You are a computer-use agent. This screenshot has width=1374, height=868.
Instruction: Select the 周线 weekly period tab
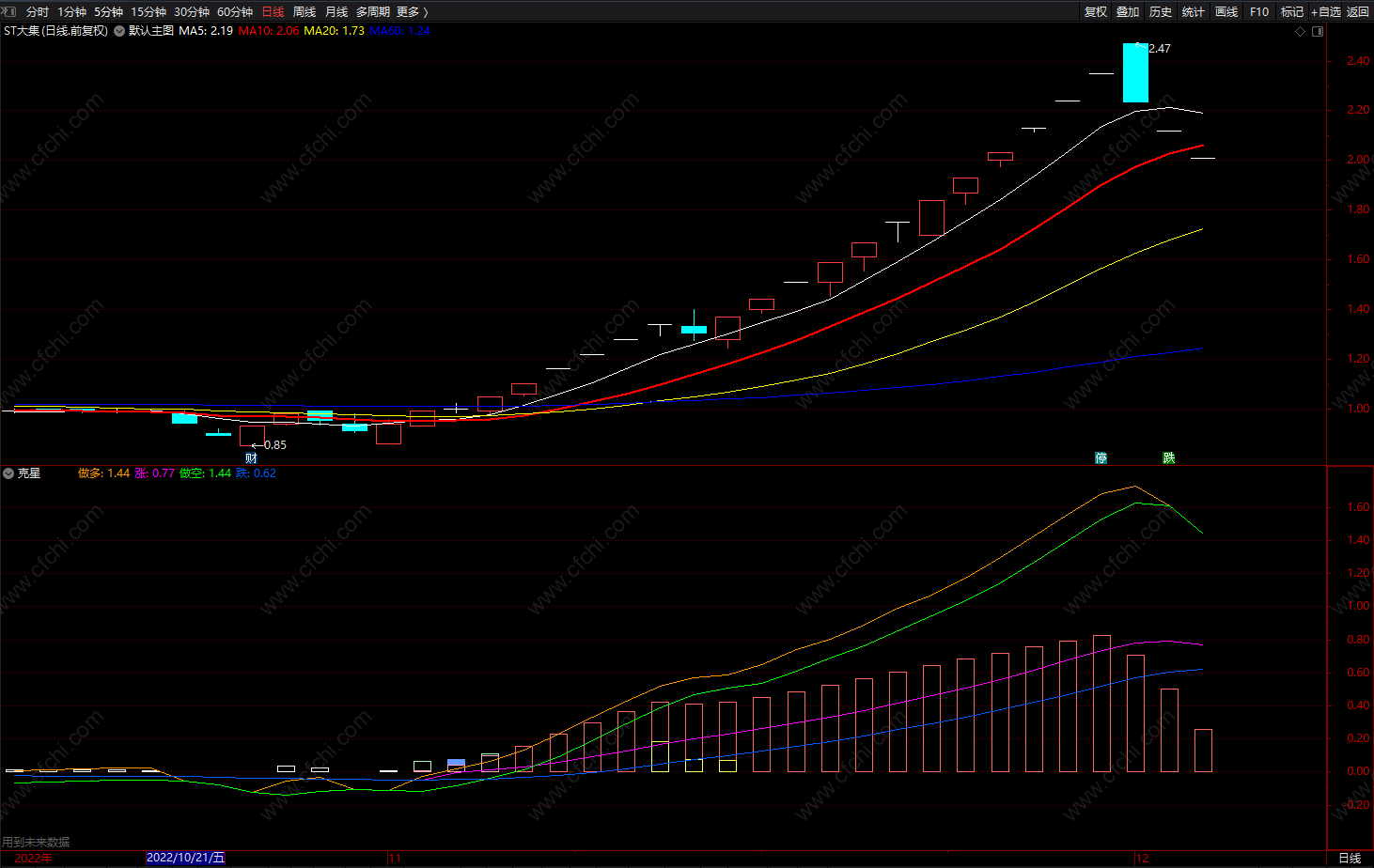304,12
